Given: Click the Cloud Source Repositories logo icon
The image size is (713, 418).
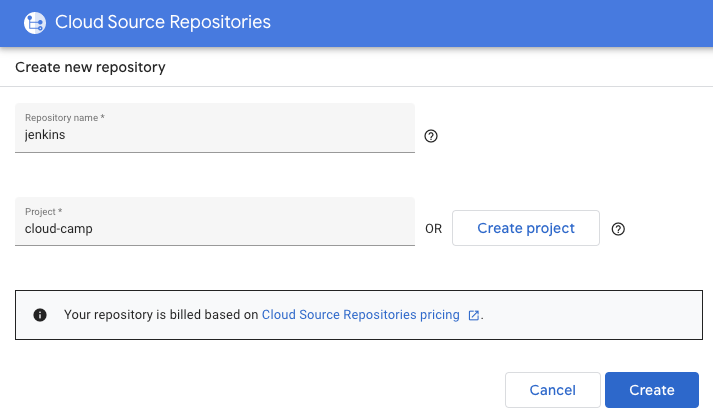Looking at the screenshot, I should [x=34, y=22].
